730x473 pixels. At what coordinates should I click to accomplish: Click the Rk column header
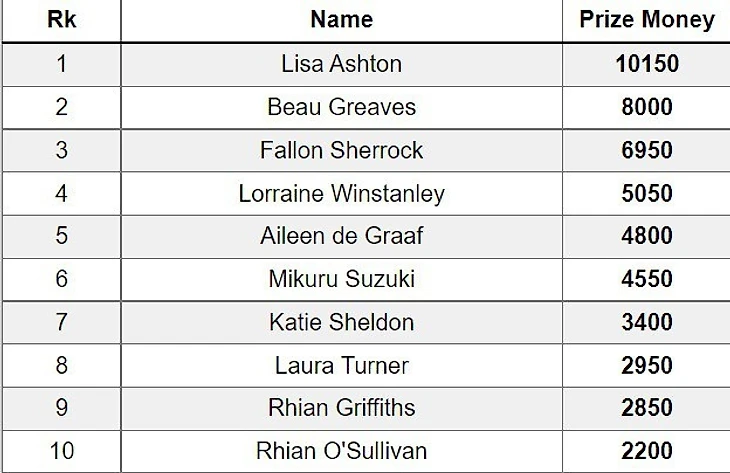point(61,20)
